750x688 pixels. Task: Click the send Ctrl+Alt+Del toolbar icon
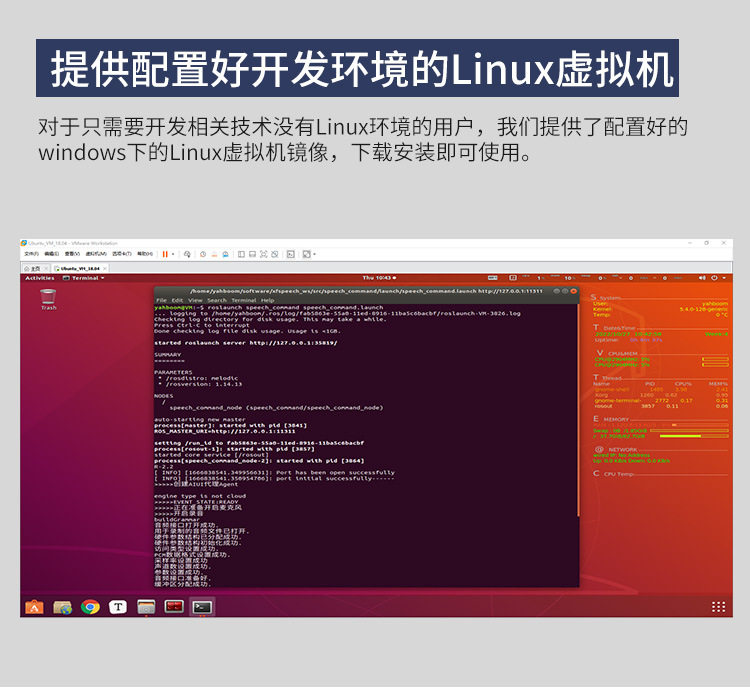187,254
